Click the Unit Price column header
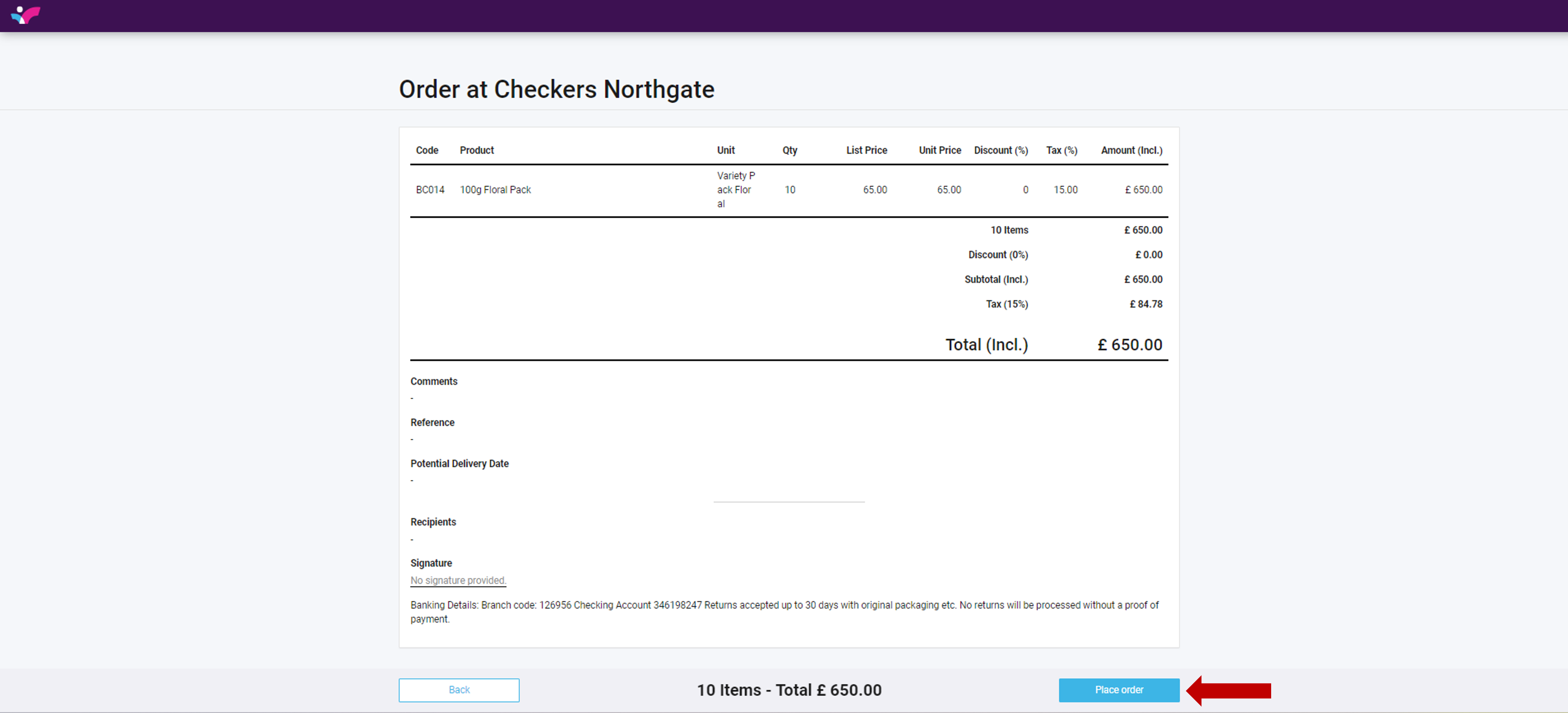Image resolution: width=1568 pixels, height=713 pixels. tap(939, 150)
